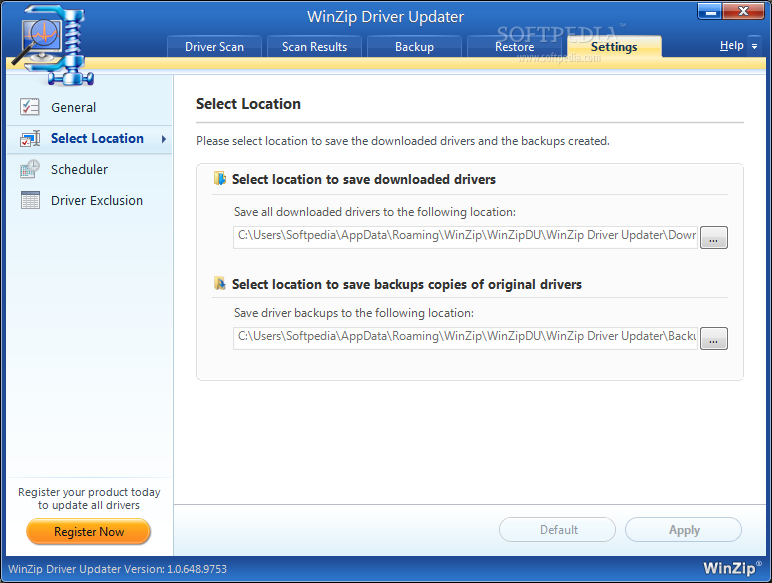
Task: Browse for driver backups save location
Action: pos(713,339)
